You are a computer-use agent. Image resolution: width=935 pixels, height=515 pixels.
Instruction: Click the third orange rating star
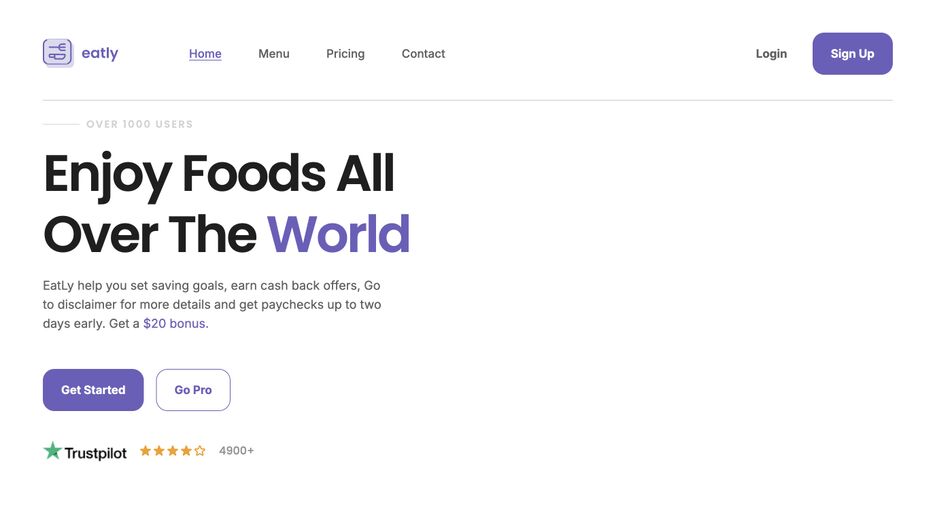pyautogui.click(x=172, y=451)
